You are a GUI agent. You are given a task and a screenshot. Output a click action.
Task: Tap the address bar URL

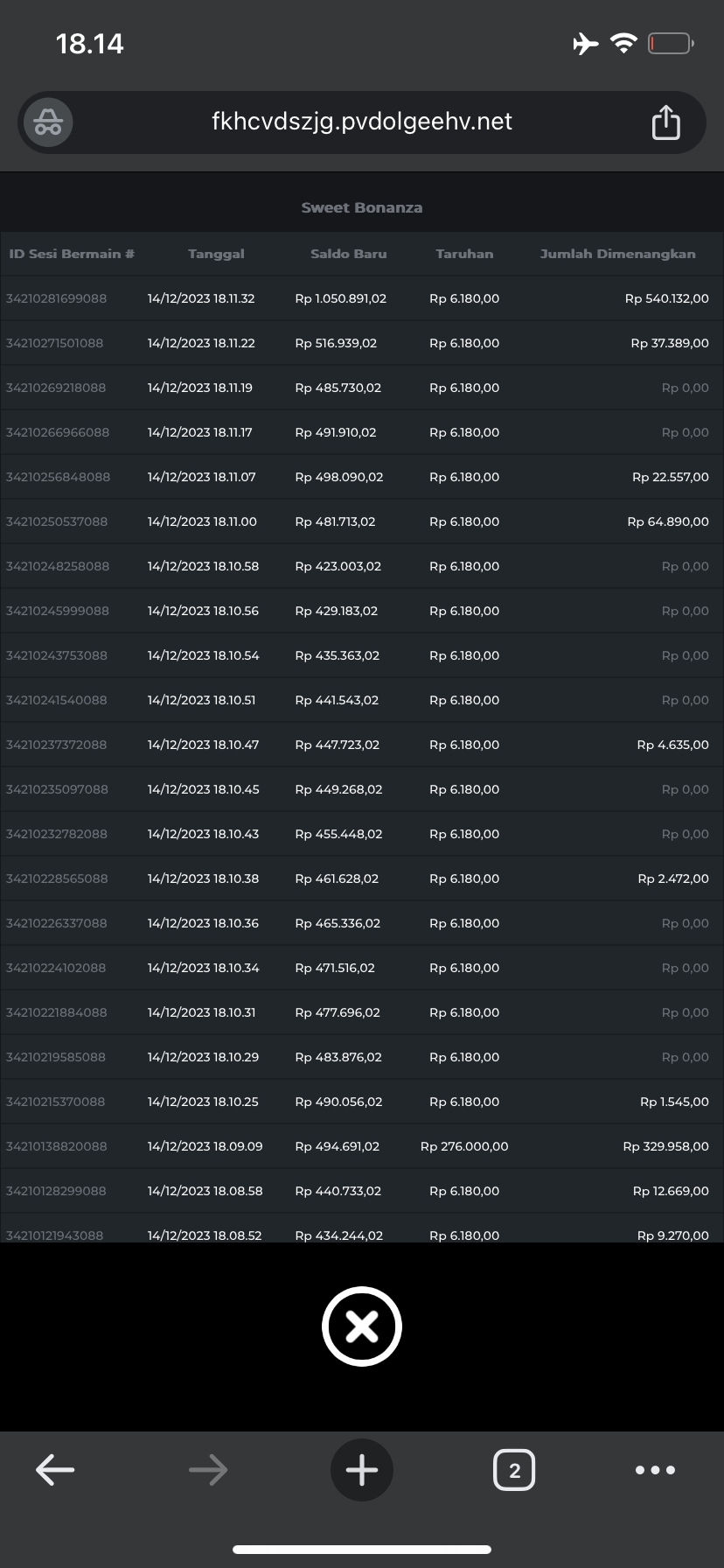[362, 122]
